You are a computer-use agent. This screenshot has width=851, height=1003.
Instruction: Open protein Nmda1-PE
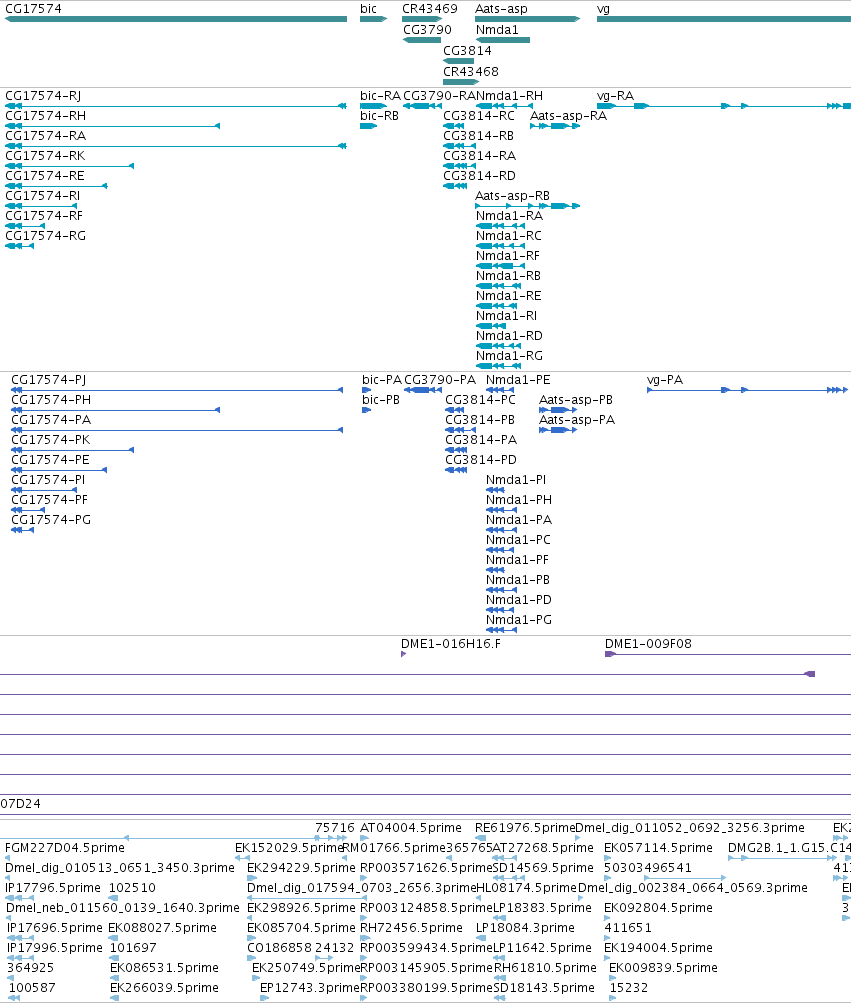coord(500,390)
